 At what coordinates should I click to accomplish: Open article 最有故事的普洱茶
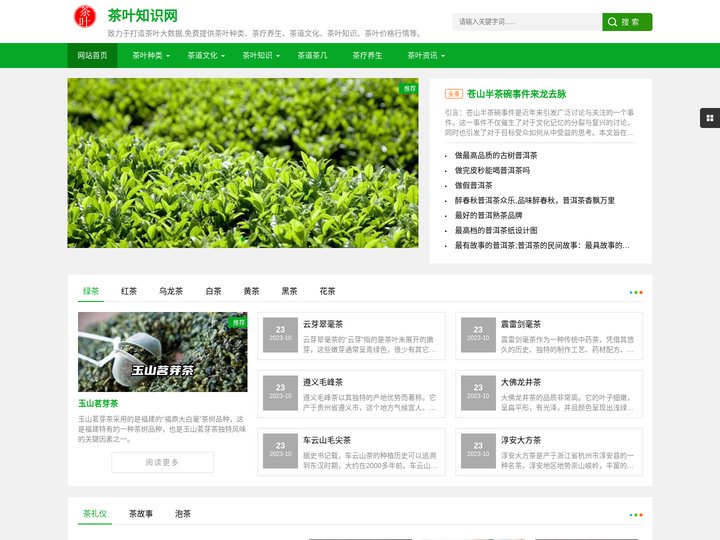point(542,246)
